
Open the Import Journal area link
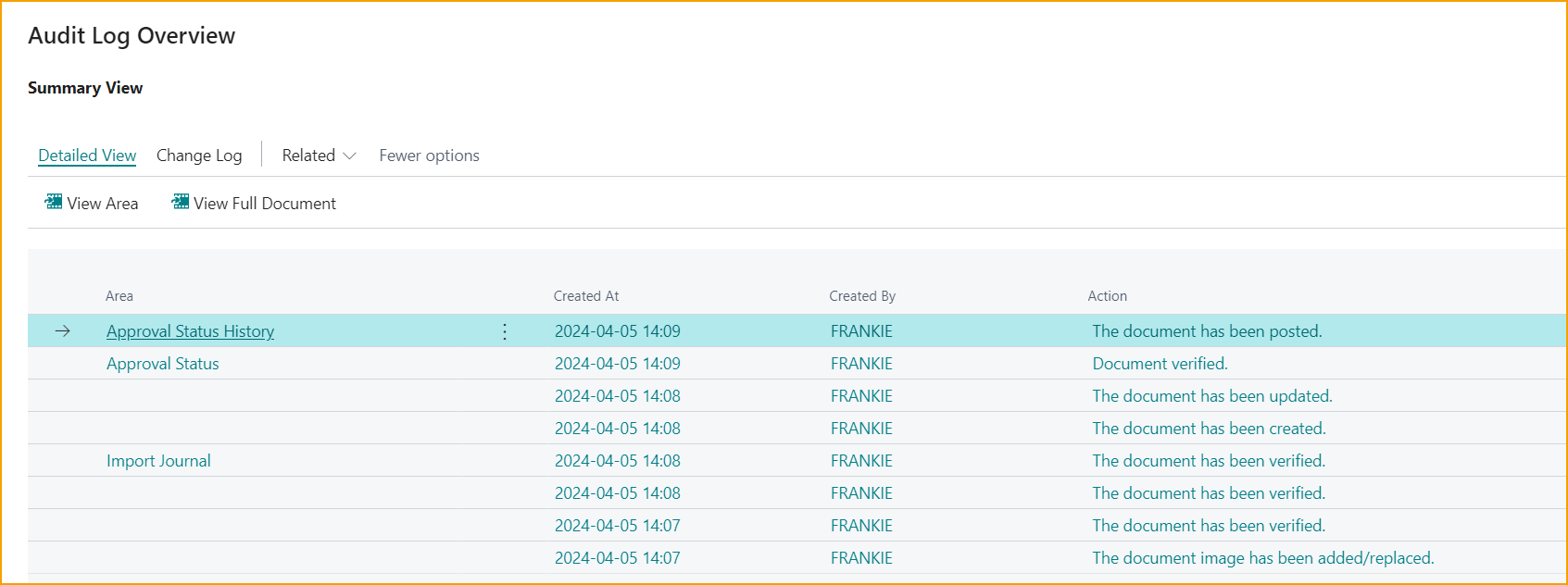tap(158, 461)
